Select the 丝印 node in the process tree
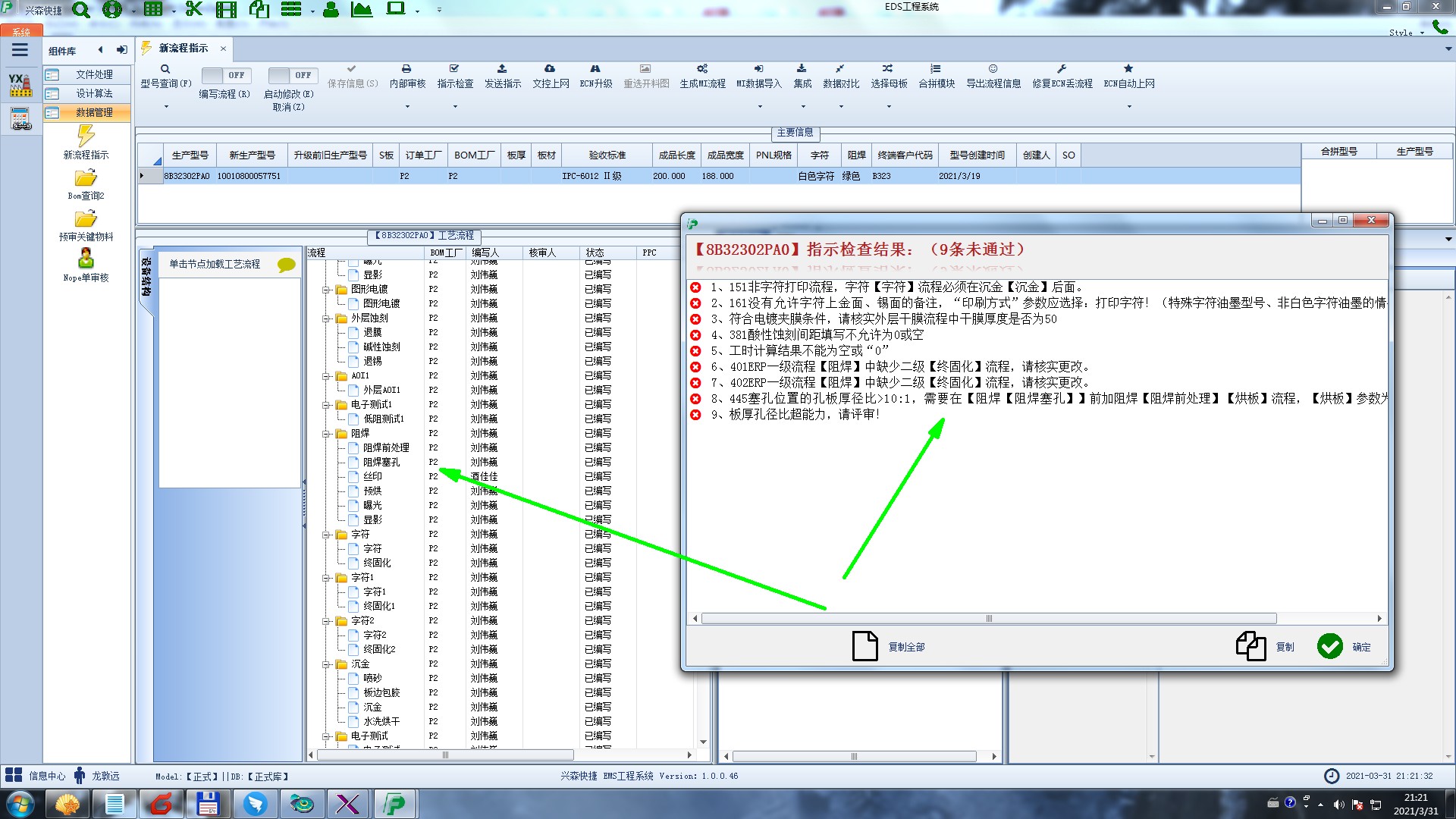1456x819 pixels. (372, 477)
